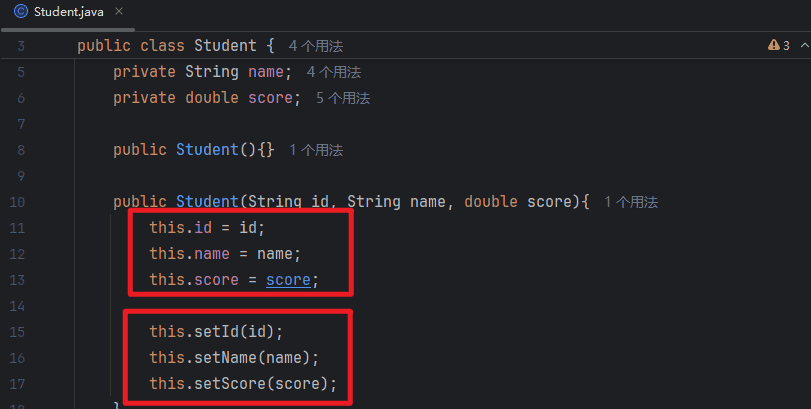Place cursor on this.setId(id) call
Image resolution: width=811 pixels, height=409 pixels.
pyautogui.click(x=222, y=331)
